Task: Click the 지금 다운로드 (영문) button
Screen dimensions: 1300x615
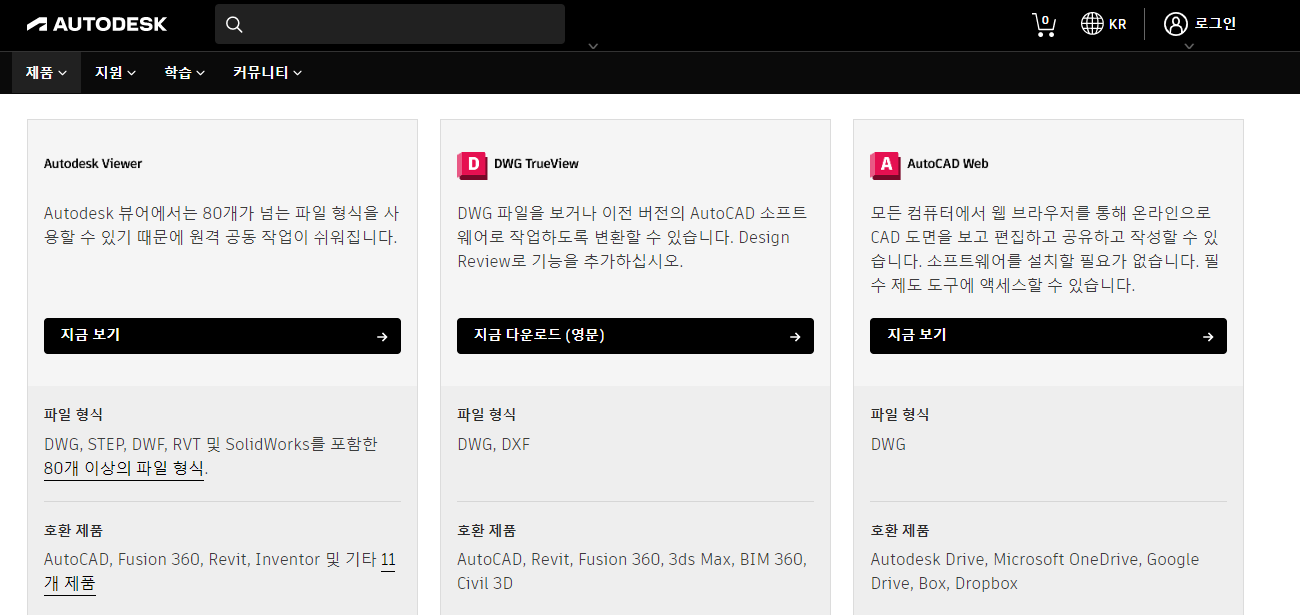Action: [x=635, y=336]
